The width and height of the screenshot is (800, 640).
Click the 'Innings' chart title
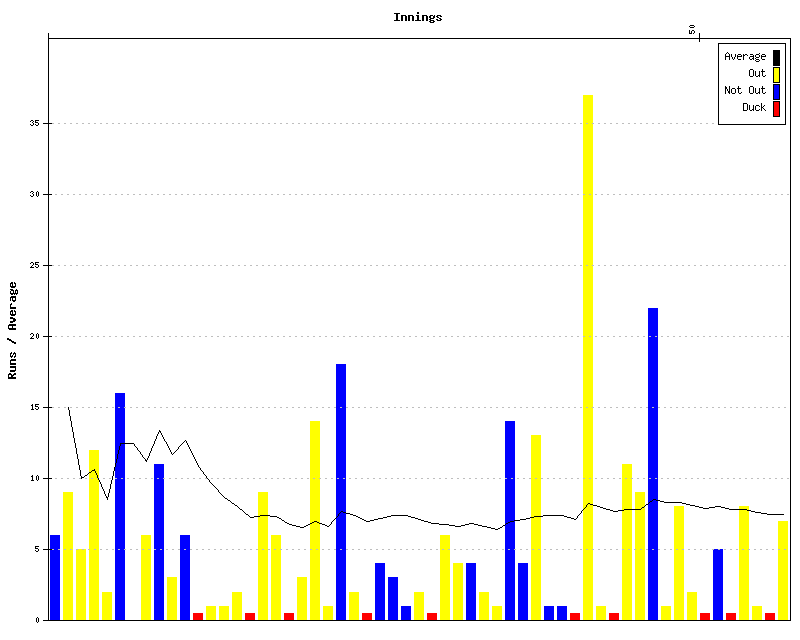coord(417,17)
